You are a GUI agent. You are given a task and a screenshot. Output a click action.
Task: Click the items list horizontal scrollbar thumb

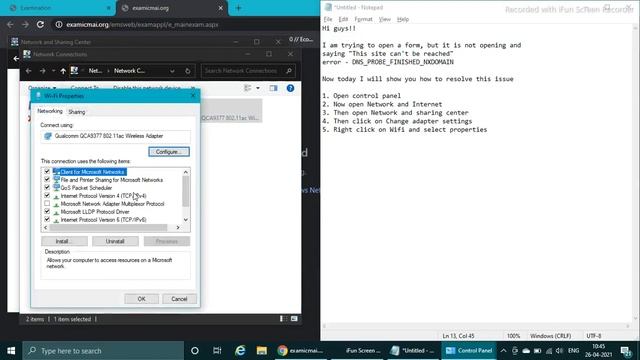(x=108, y=227)
